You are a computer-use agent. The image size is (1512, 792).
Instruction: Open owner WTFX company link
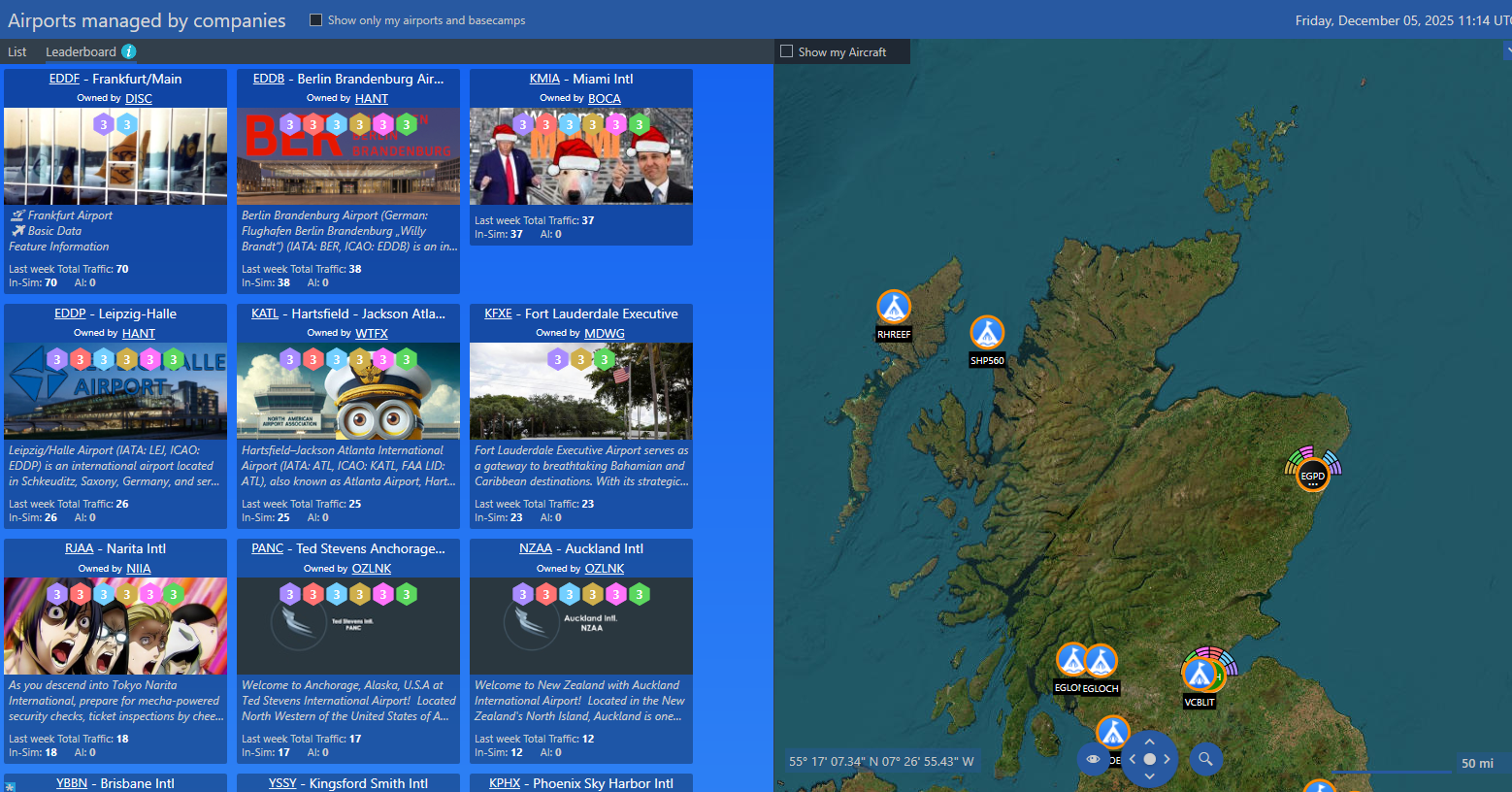click(372, 333)
